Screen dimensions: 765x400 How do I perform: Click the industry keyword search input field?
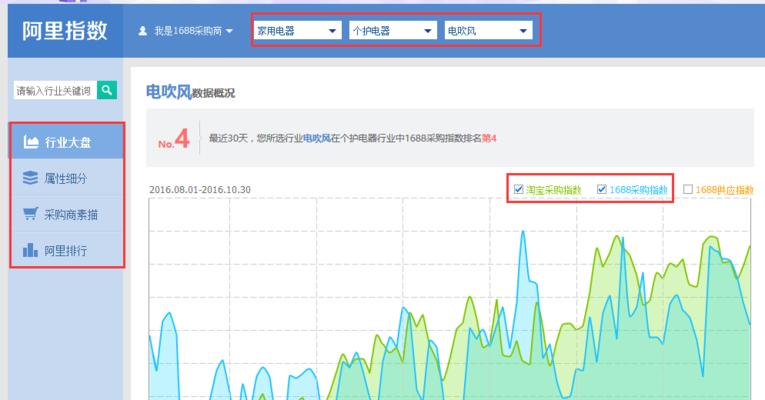pos(55,90)
